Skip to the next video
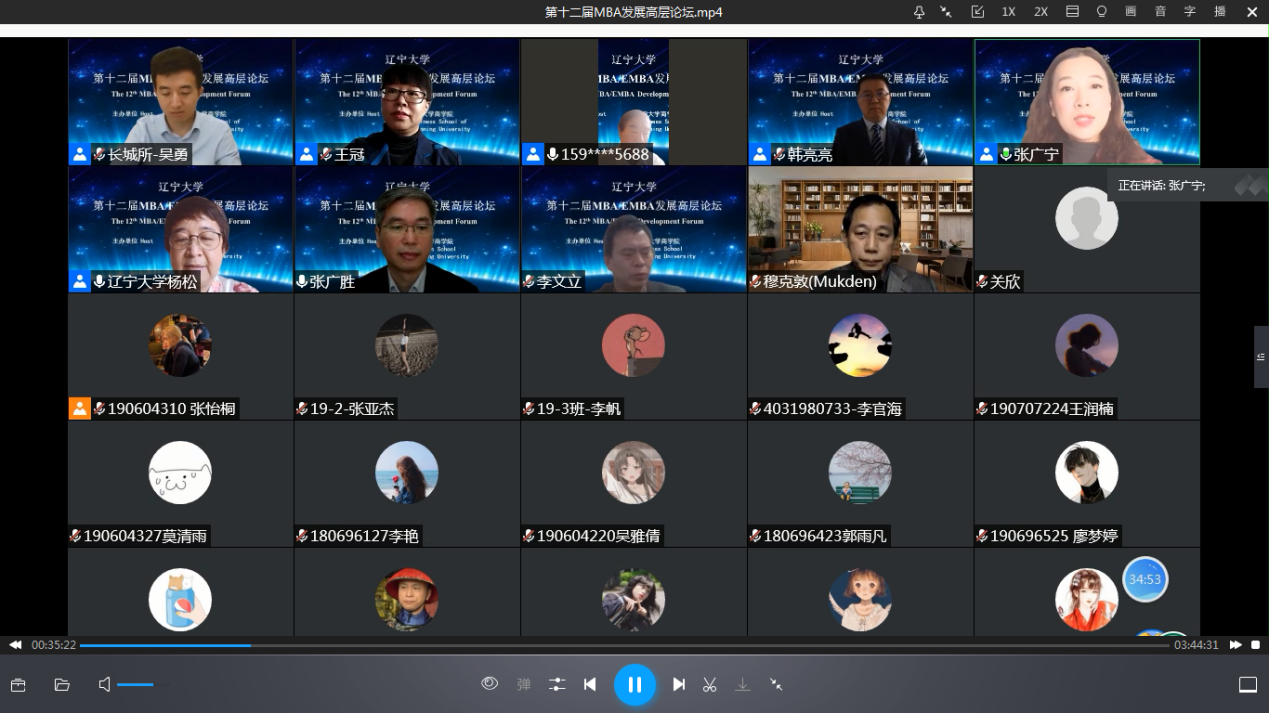Screen dimensions: 1269x713 pyautogui.click(x=679, y=685)
